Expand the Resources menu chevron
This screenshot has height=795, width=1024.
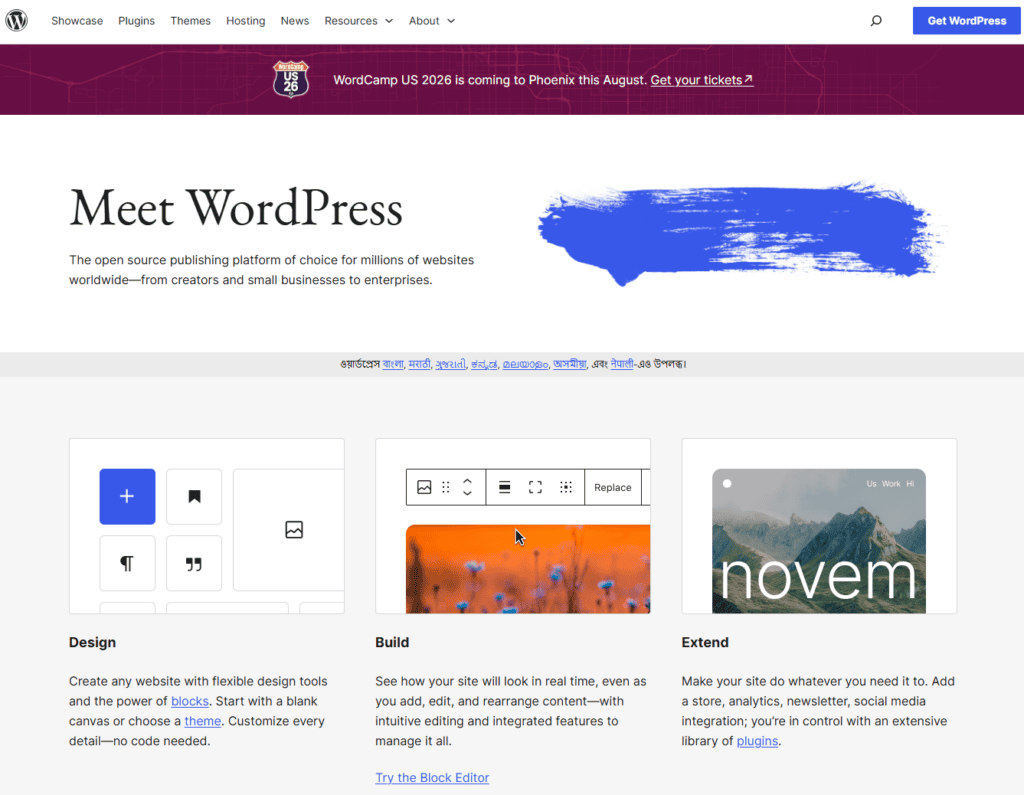[x=389, y=21]
